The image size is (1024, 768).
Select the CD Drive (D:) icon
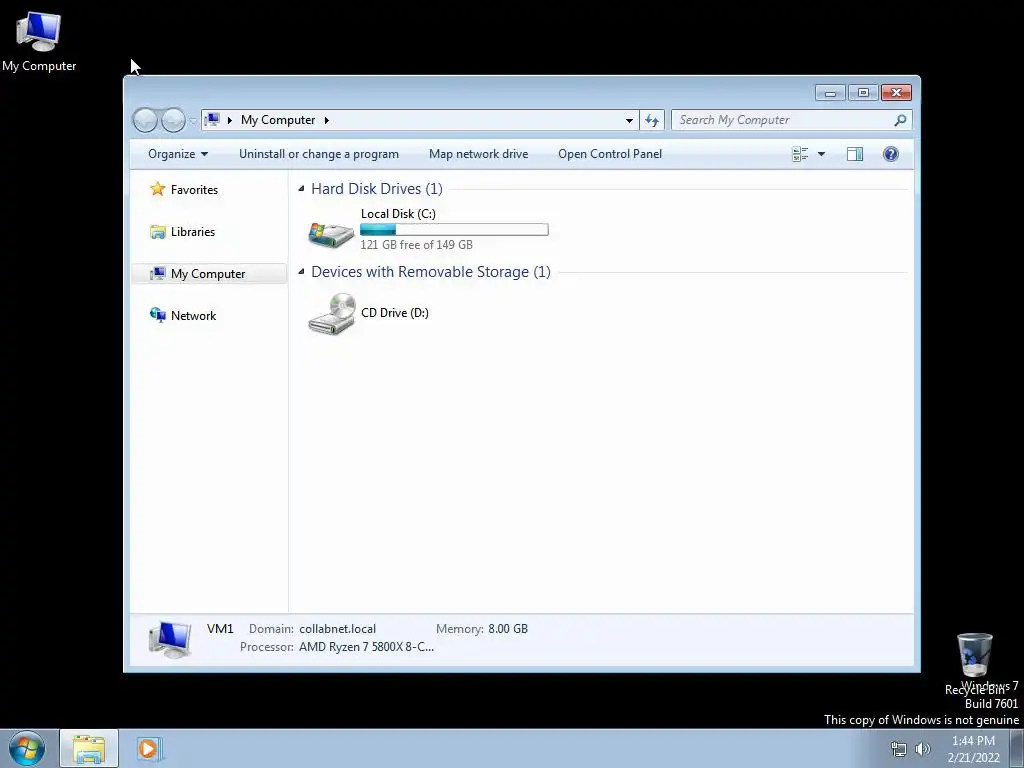click(x=332, y=313)
